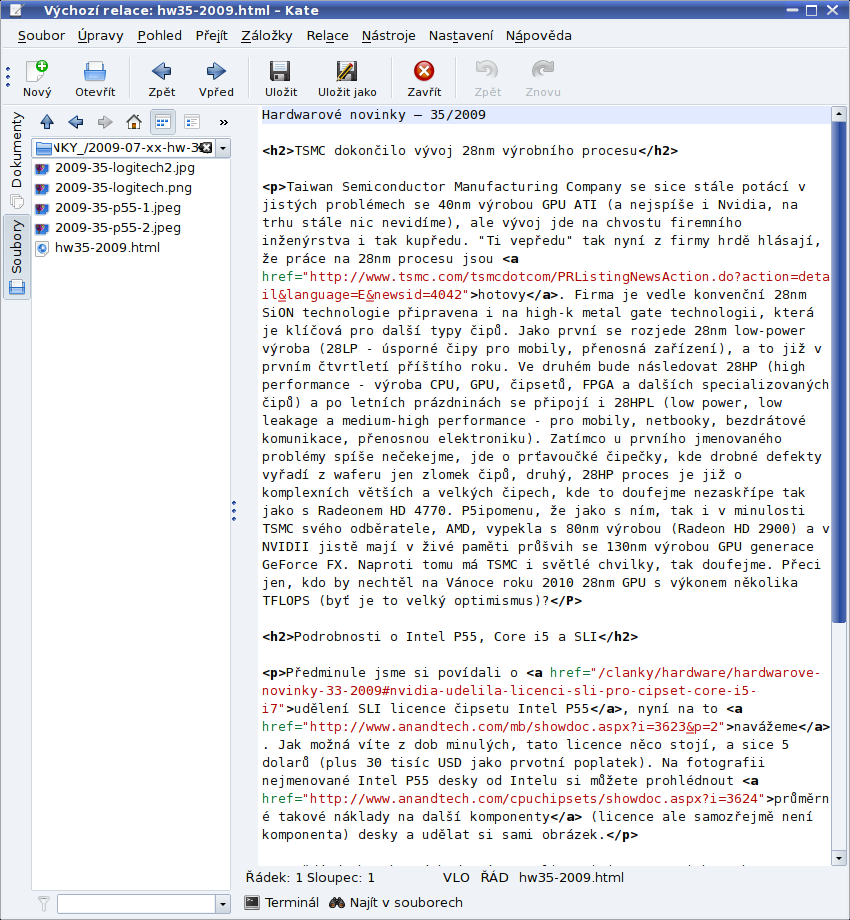The image size is (850, 920).
Task: Click the toolbar drag handle dots
Action: click(x=8, y=77)
